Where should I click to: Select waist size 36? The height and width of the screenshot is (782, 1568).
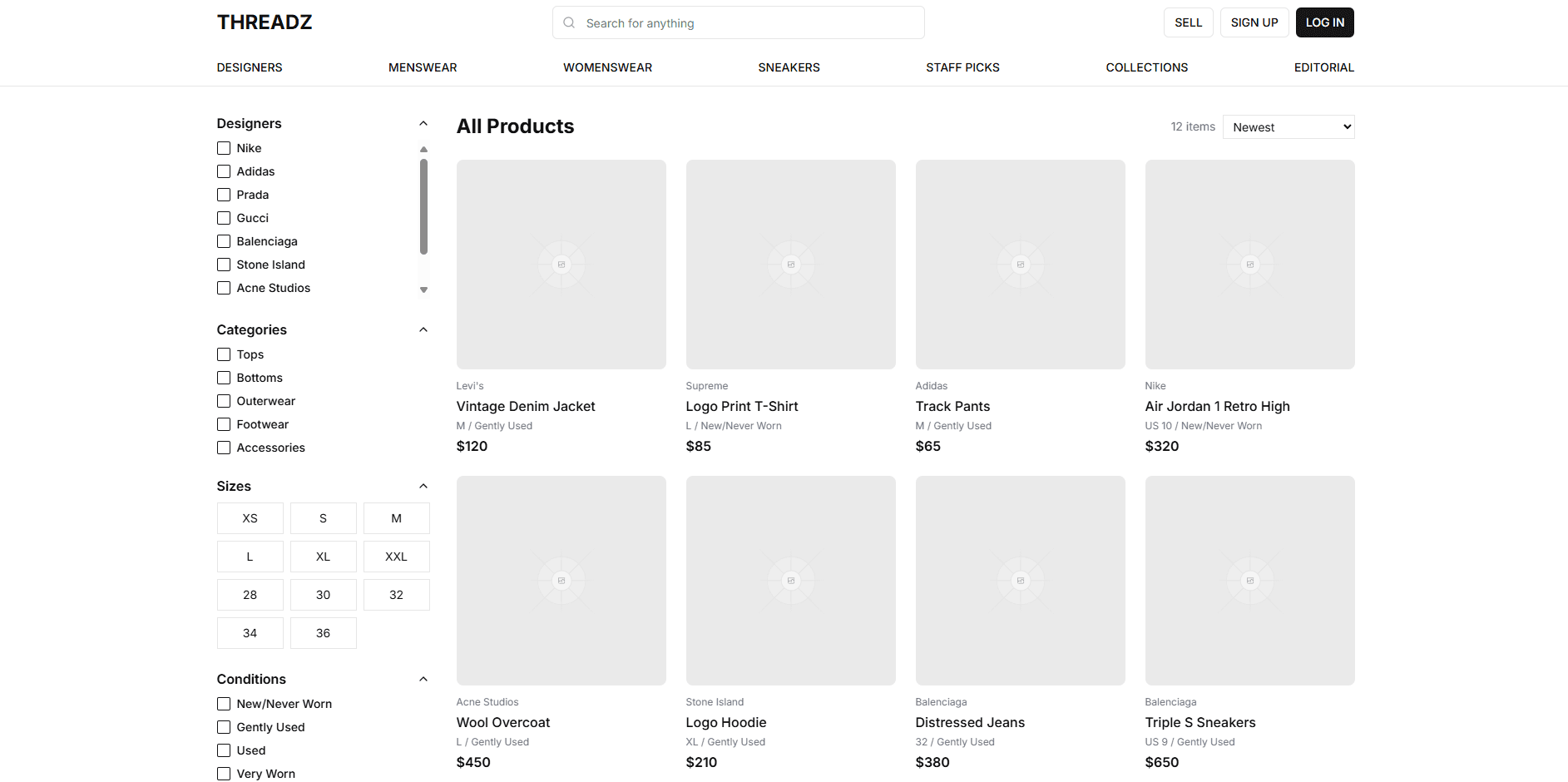point(324,633)
